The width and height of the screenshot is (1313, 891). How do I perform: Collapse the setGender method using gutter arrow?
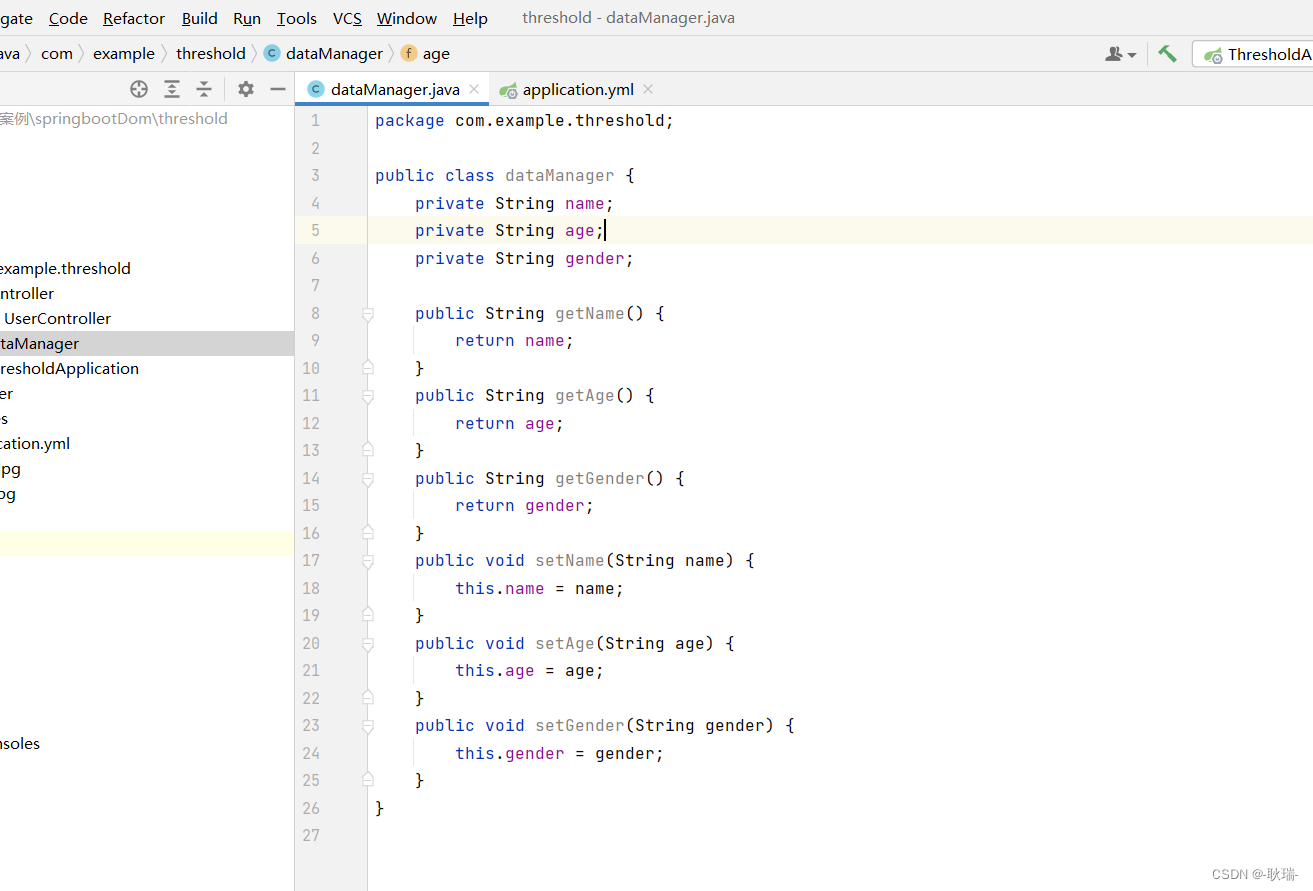(x=367, y=725)
